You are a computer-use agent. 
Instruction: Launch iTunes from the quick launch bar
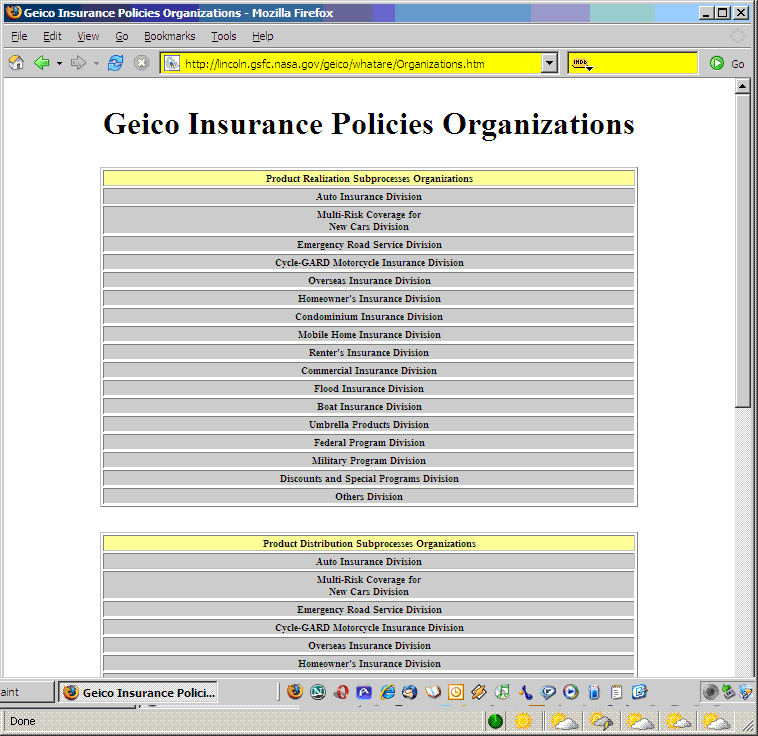(502, 692)
